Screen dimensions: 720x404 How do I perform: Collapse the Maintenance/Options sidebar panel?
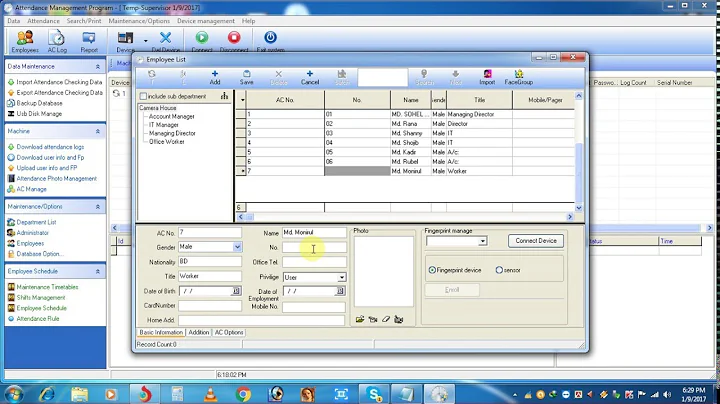coord(98,207)
